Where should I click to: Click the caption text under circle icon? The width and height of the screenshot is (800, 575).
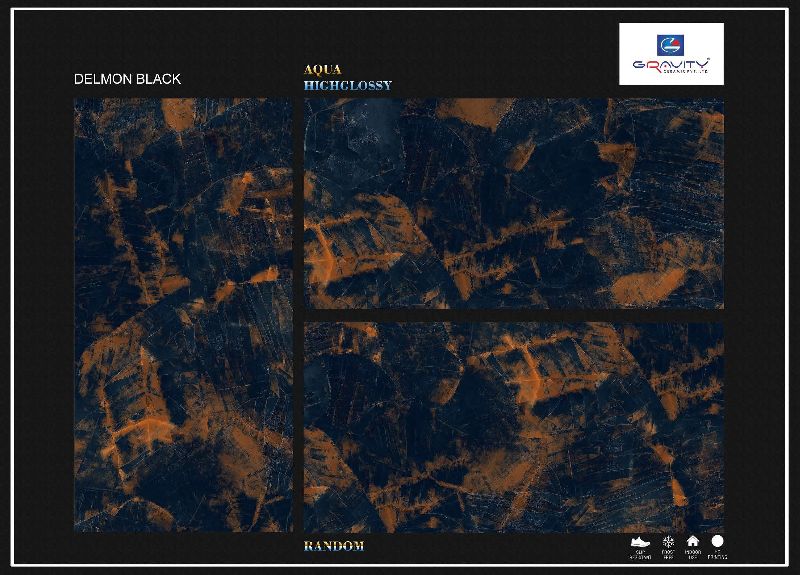(717, 553)
